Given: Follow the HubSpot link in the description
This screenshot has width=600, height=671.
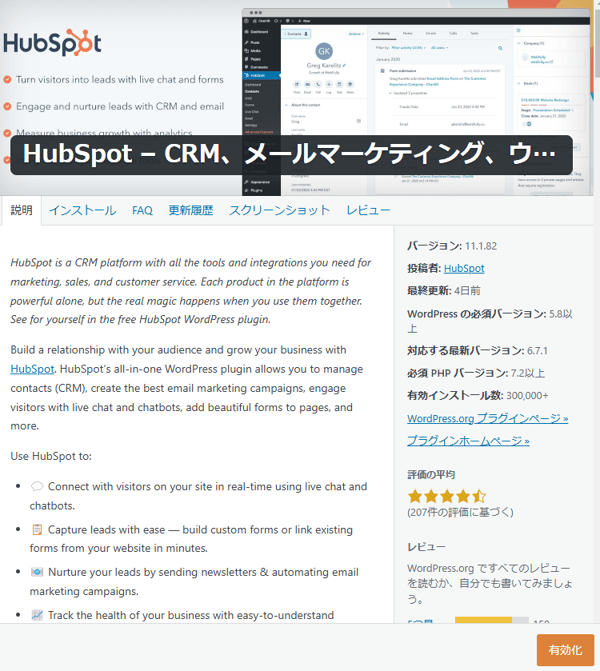Looking at the screenshot, I should click(x=32, y=369).
